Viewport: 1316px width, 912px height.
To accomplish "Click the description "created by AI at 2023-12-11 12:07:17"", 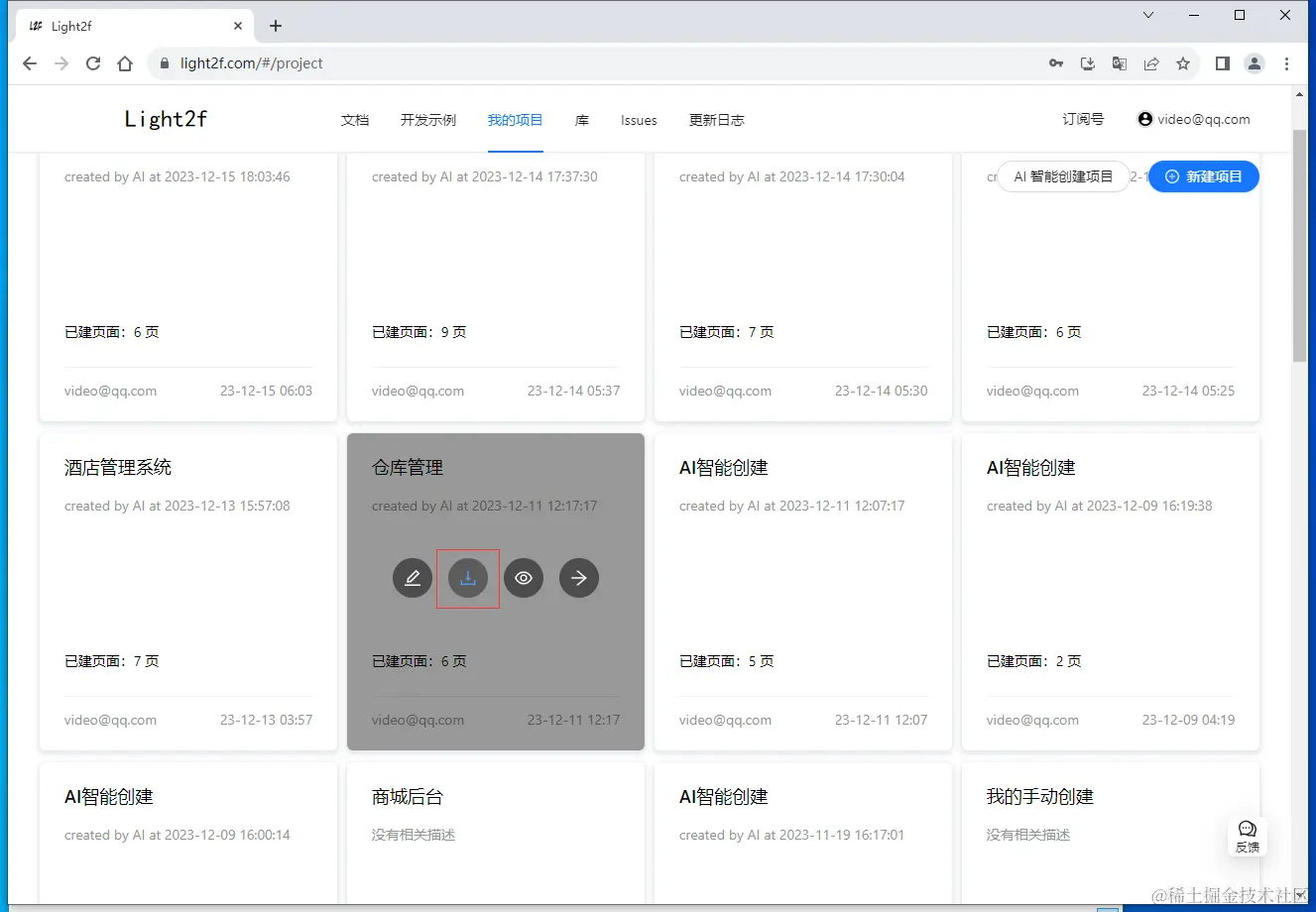I will [x=792, y=506].
